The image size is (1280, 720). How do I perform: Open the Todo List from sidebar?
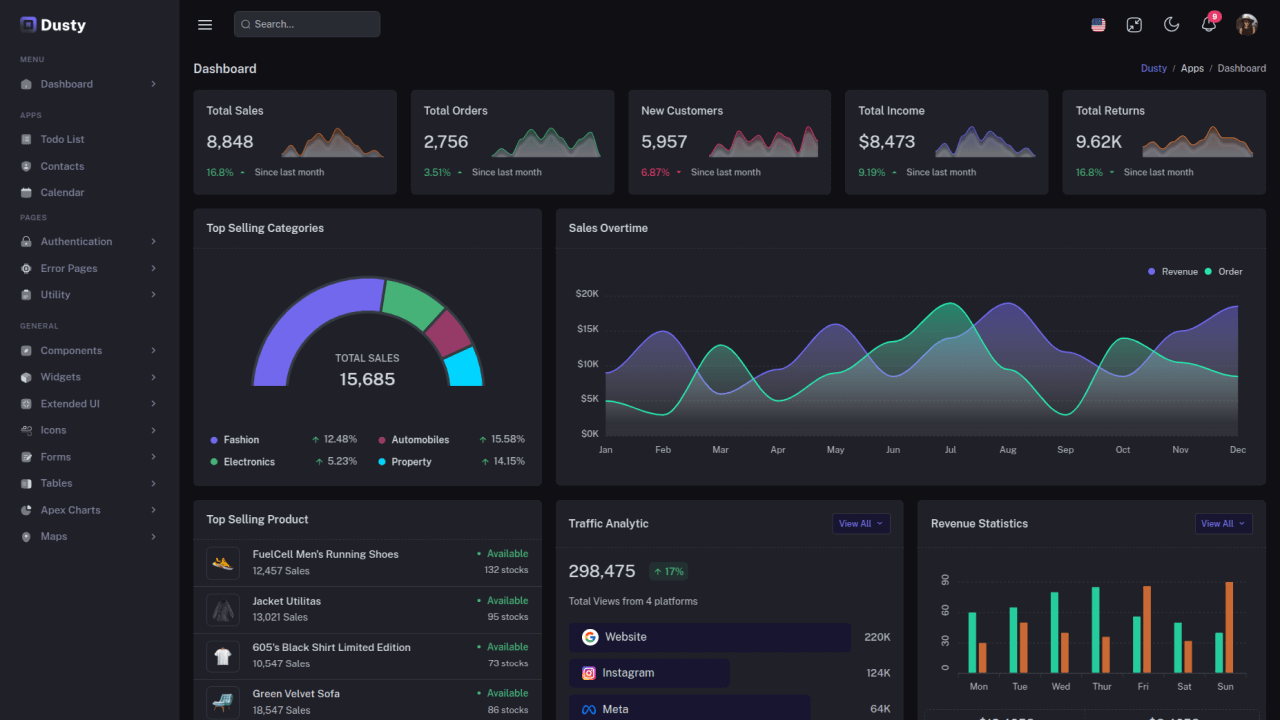point(63,139)
